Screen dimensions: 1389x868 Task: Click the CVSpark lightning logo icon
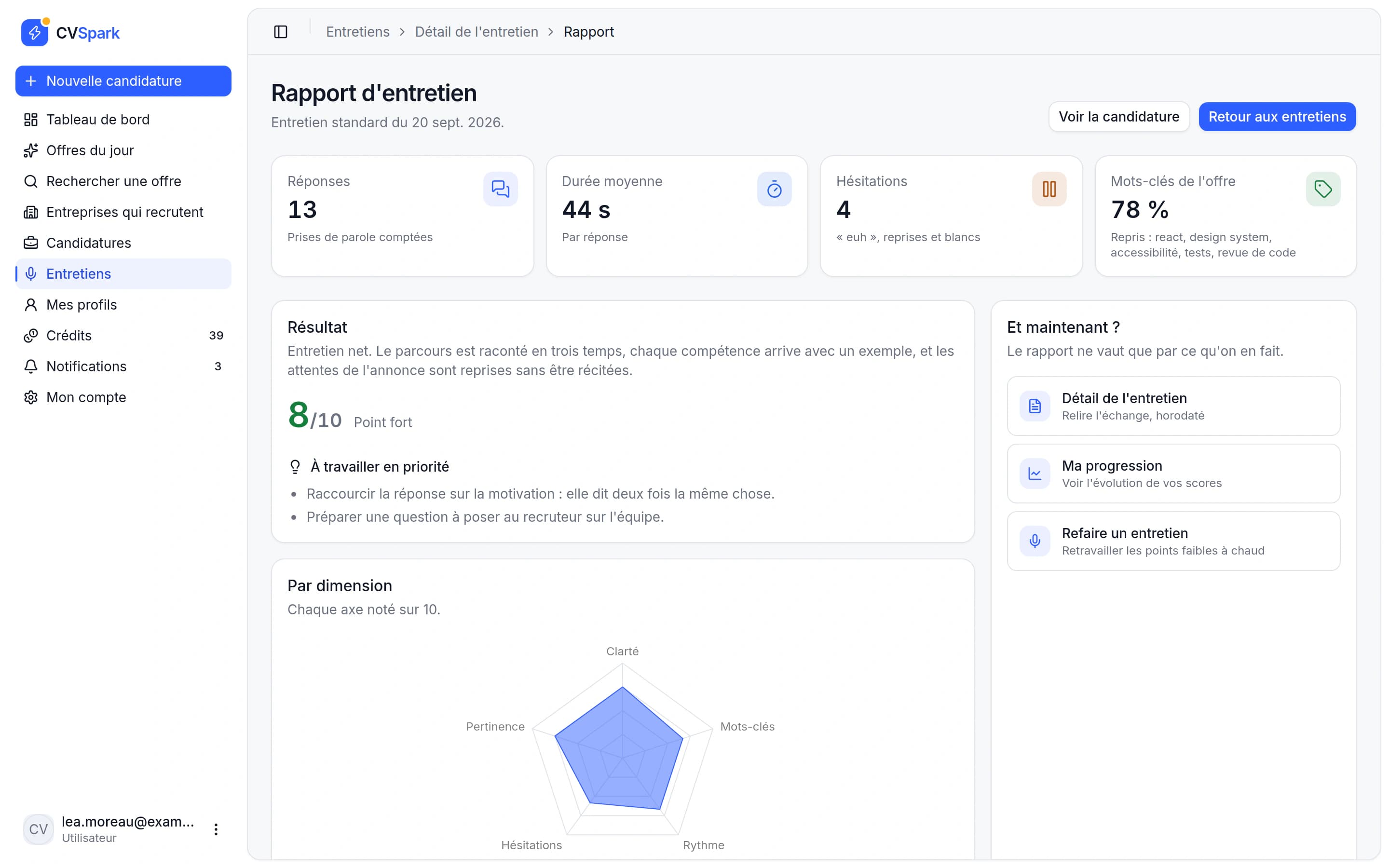34,33
